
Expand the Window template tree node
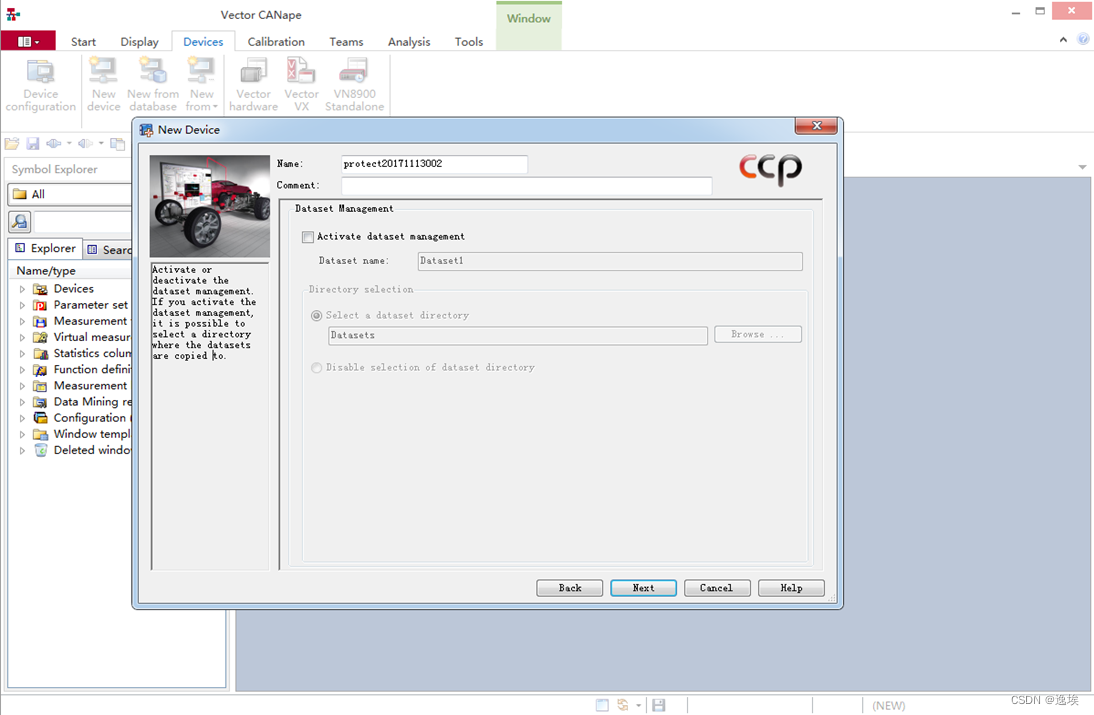click(22, 434)
